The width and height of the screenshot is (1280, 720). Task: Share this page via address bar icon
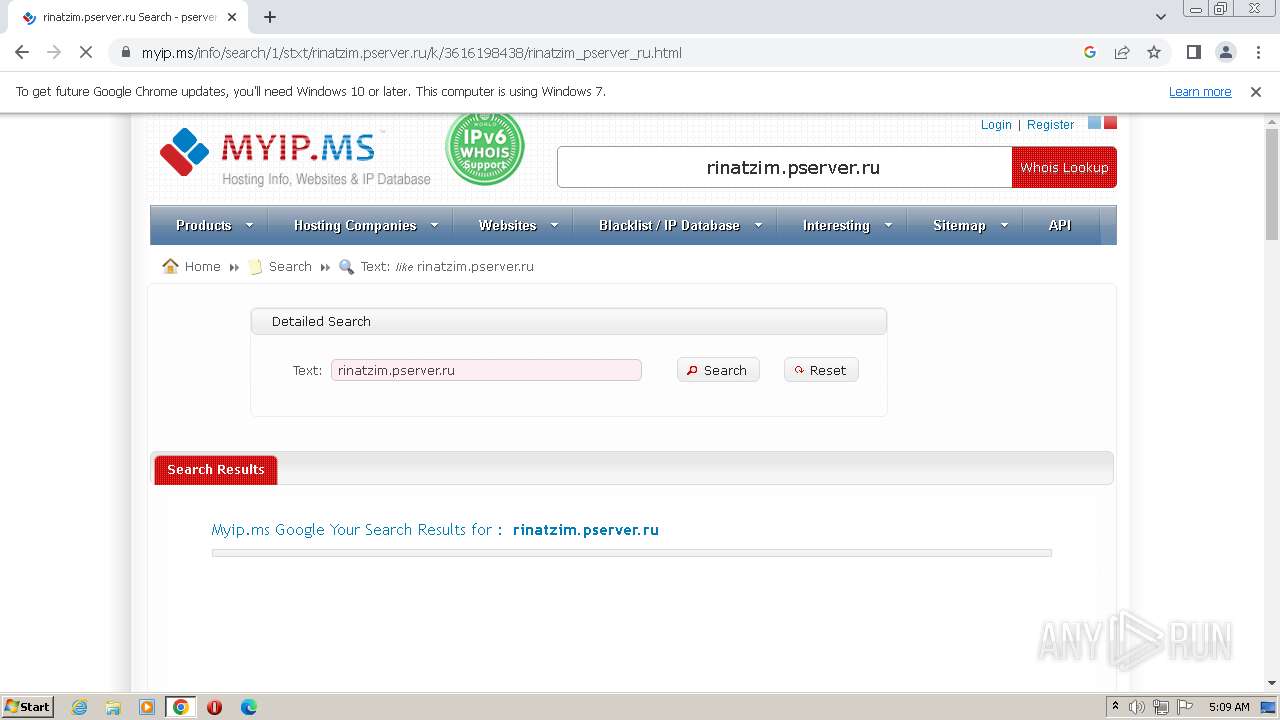pyautogui.click(x=1122, y=52)
